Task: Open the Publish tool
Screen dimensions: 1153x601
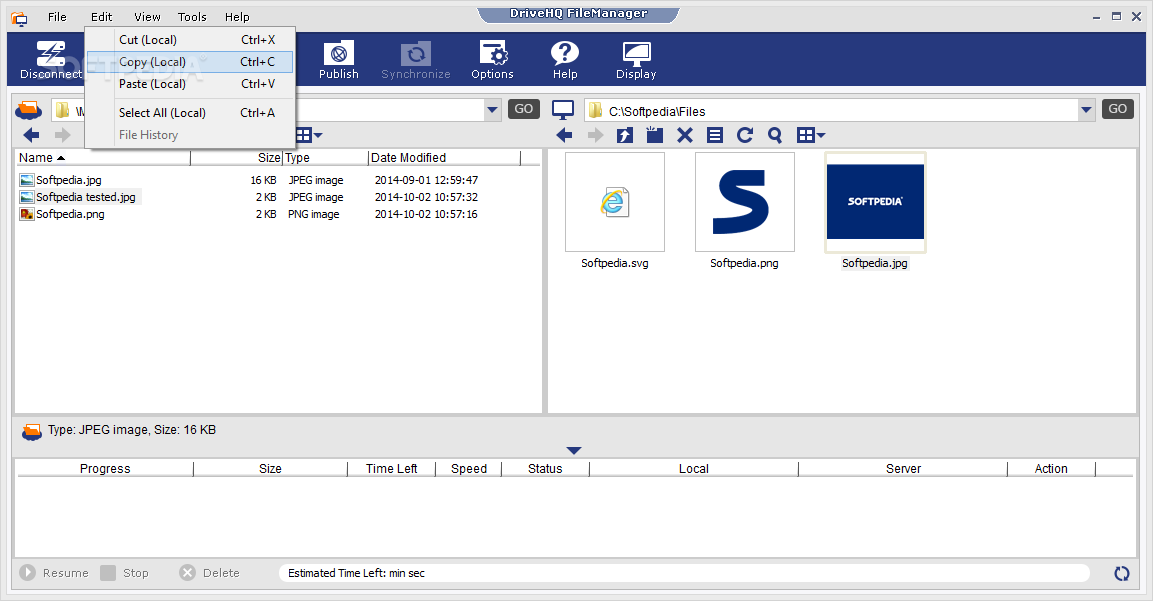Action: 338,60
